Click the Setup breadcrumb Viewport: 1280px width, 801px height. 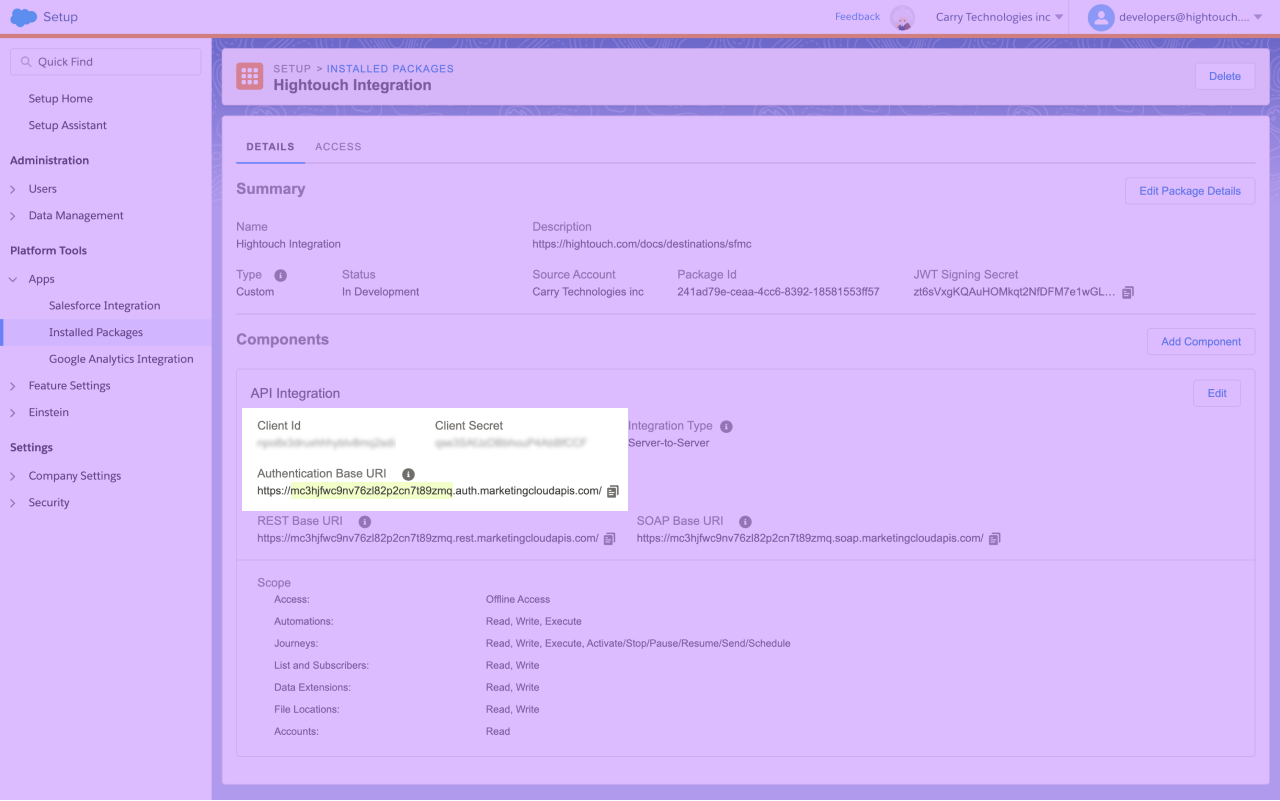point(292,69)
